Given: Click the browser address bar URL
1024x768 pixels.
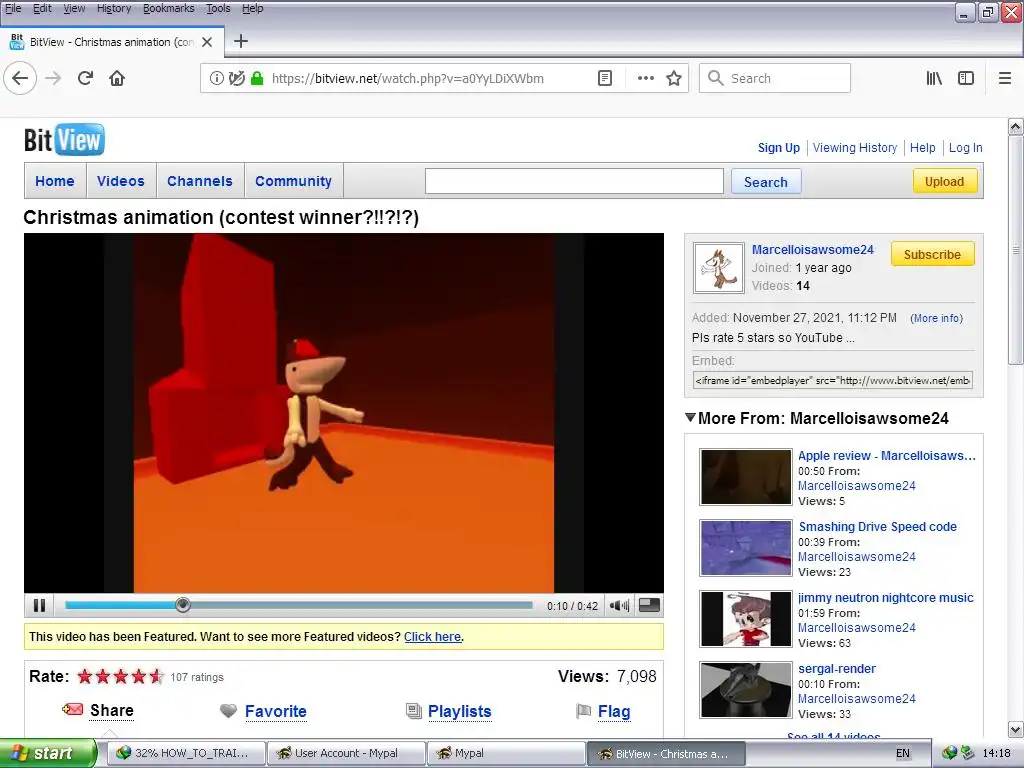Looking at the screenshot, I should [x=408, y=78].
